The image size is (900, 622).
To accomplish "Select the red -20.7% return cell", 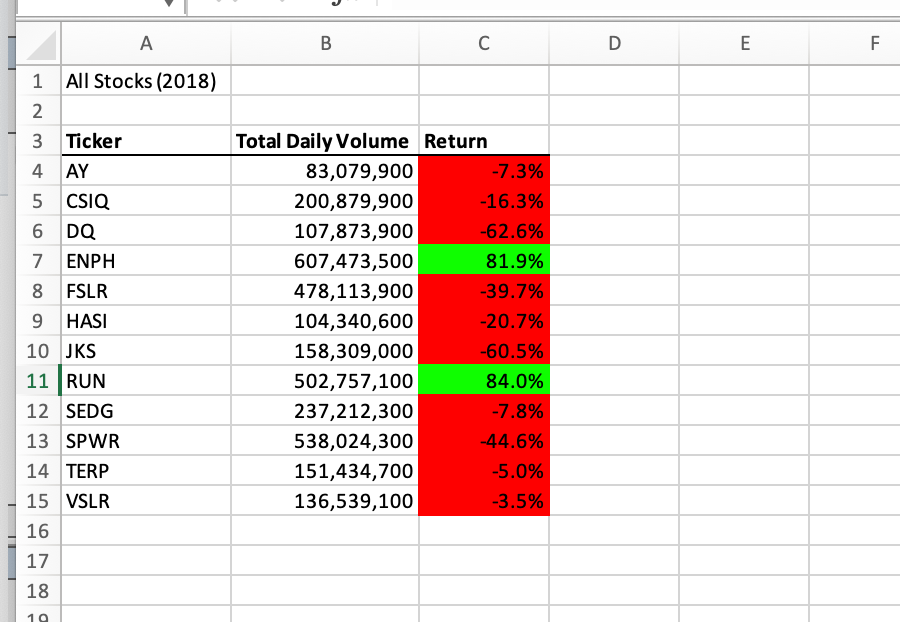I will point(484,321).
